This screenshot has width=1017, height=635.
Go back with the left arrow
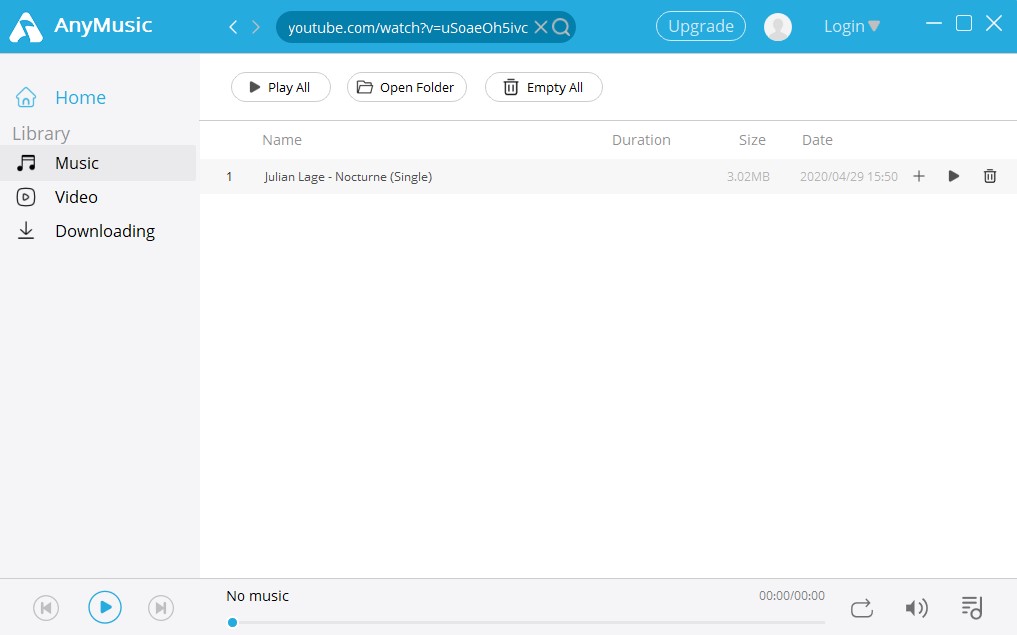(233, 27)
